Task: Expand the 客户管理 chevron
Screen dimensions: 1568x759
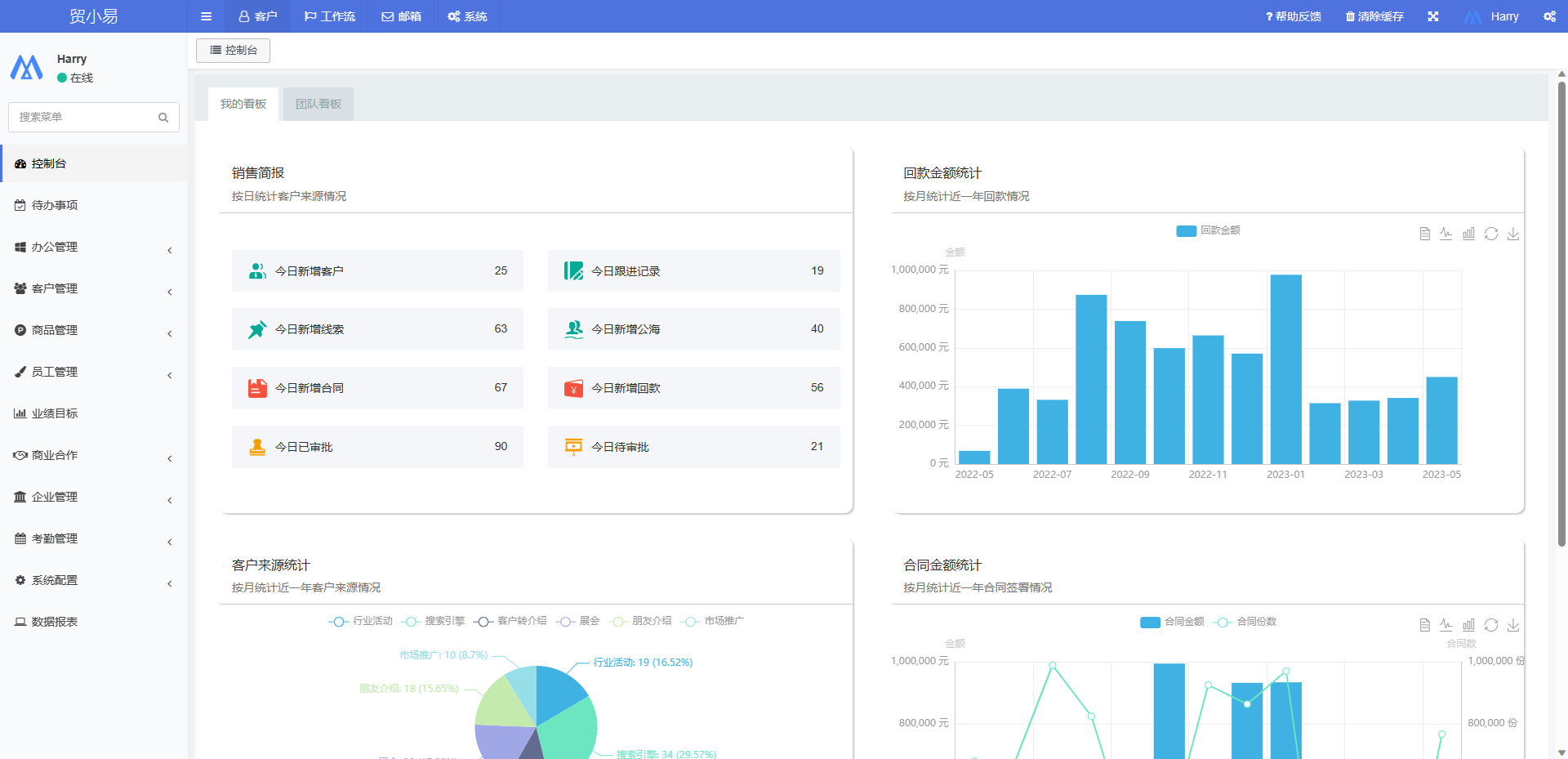Action: (170, 292)
